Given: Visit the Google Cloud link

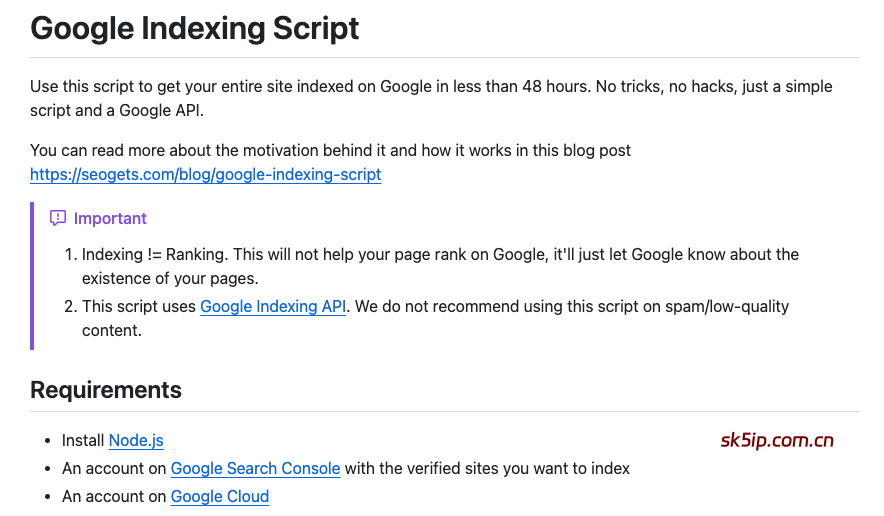Looking at the screenshot, I should click(x=220, y=496).
